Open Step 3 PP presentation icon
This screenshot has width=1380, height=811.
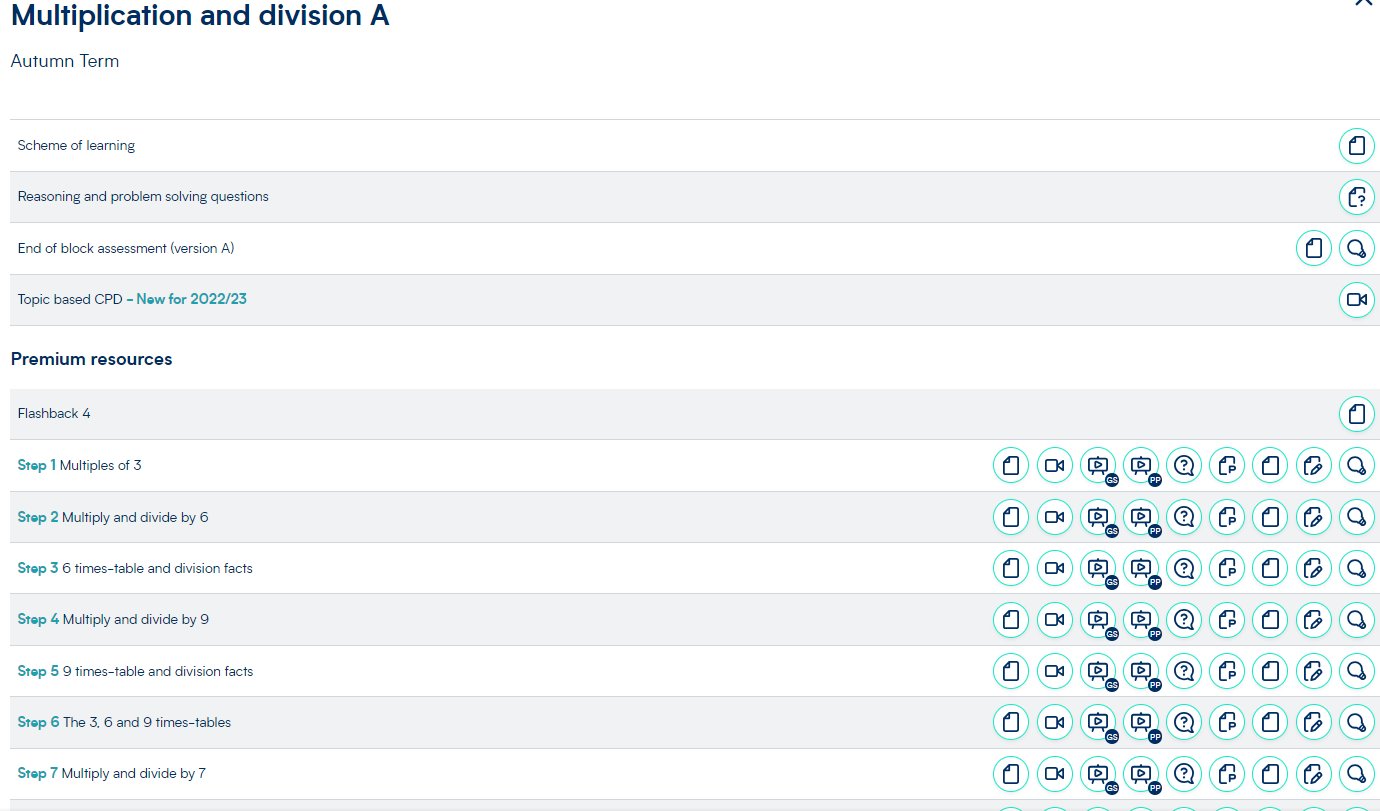[x=1141, y=568]
